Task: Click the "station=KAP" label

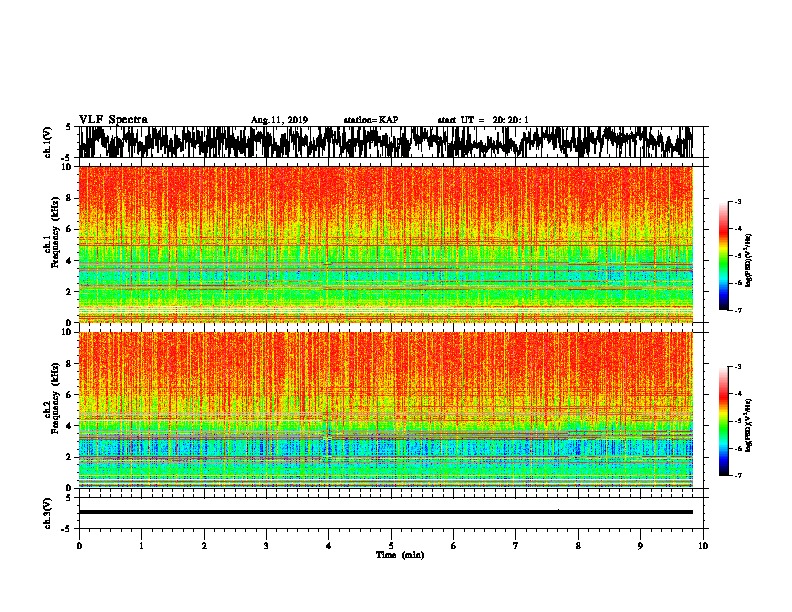Action: click(371, 120)
